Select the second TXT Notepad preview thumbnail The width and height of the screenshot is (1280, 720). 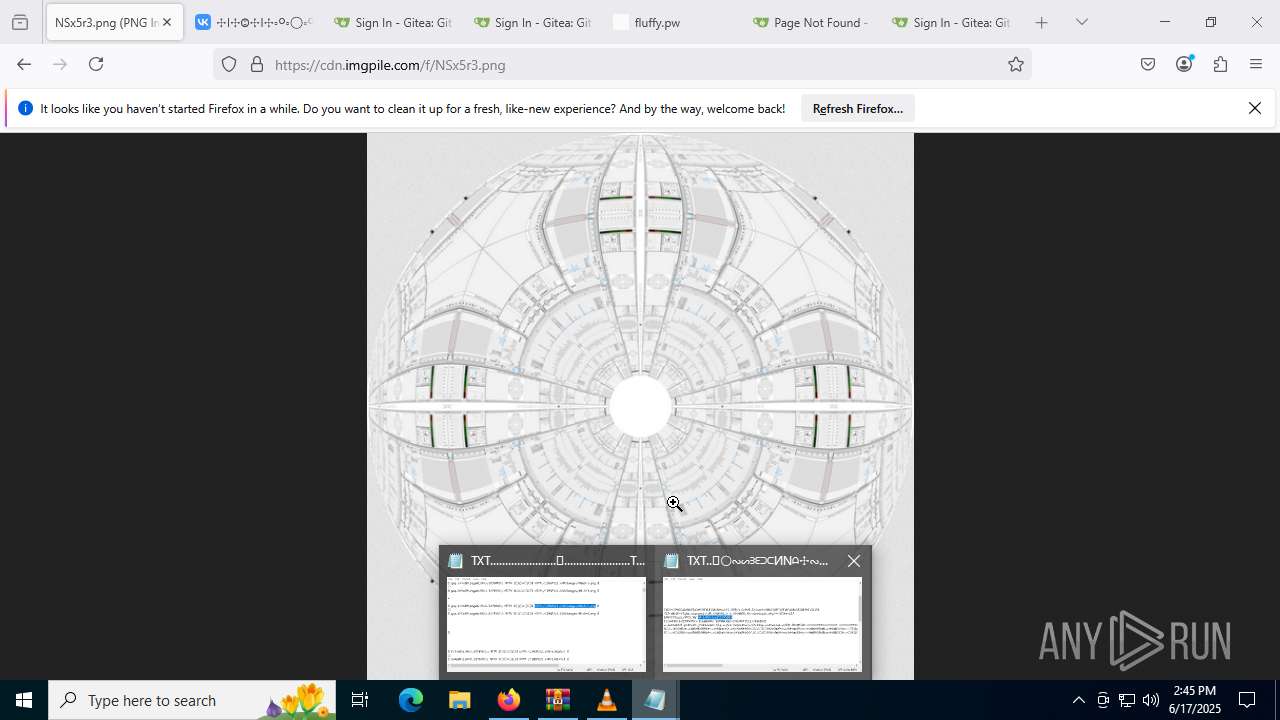tap(762, 624)
